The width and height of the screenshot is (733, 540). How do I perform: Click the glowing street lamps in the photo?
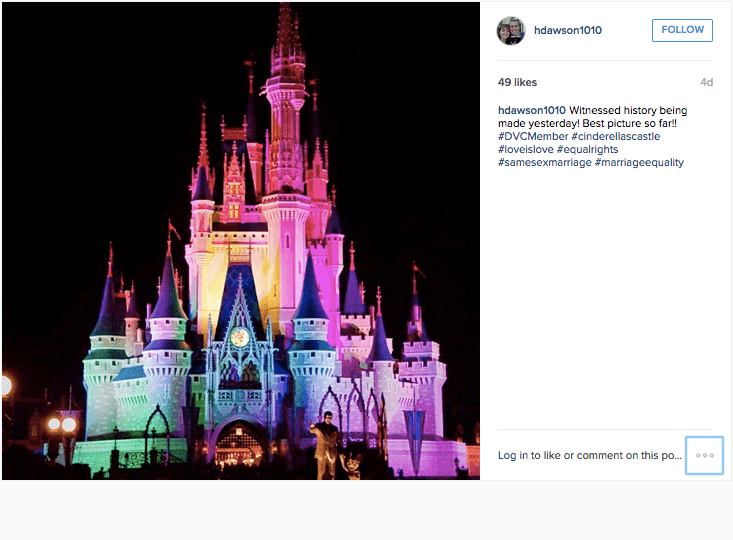tap(62, 425)
